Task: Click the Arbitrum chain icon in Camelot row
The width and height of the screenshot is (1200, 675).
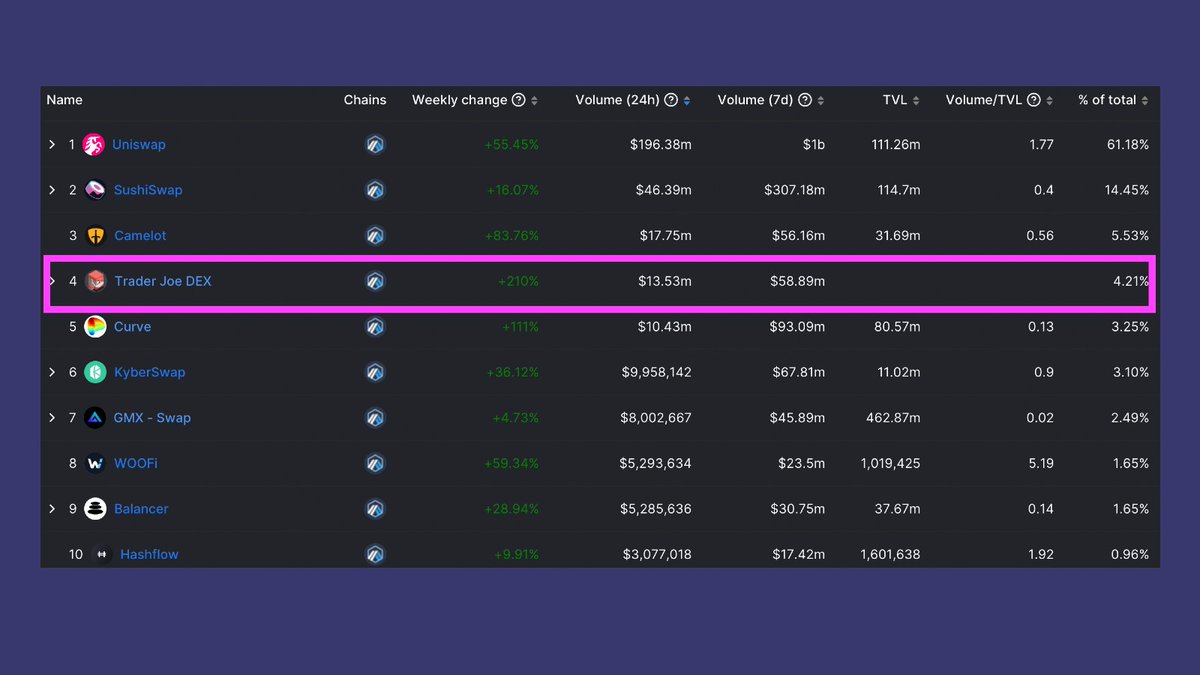Action: (375, 236)
